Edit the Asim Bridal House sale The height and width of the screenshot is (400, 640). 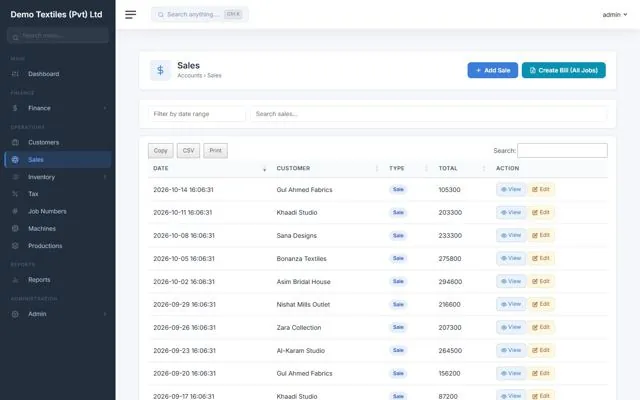(541, 281)
